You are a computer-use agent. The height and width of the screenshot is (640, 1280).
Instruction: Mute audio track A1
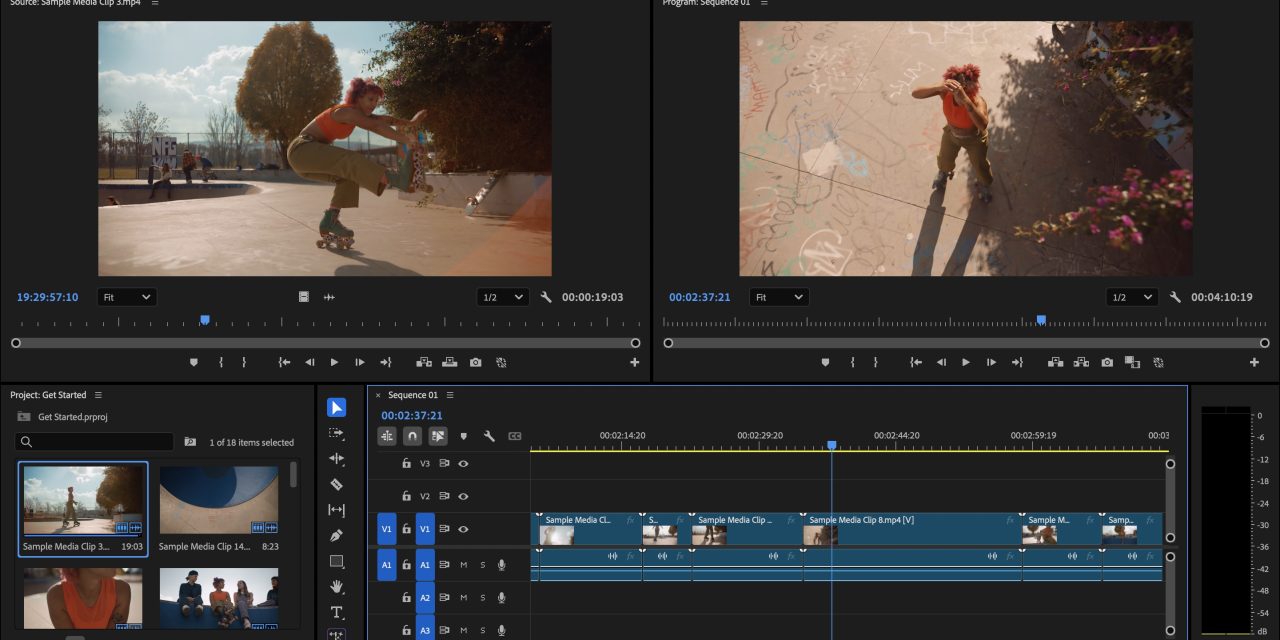(463, 565)
